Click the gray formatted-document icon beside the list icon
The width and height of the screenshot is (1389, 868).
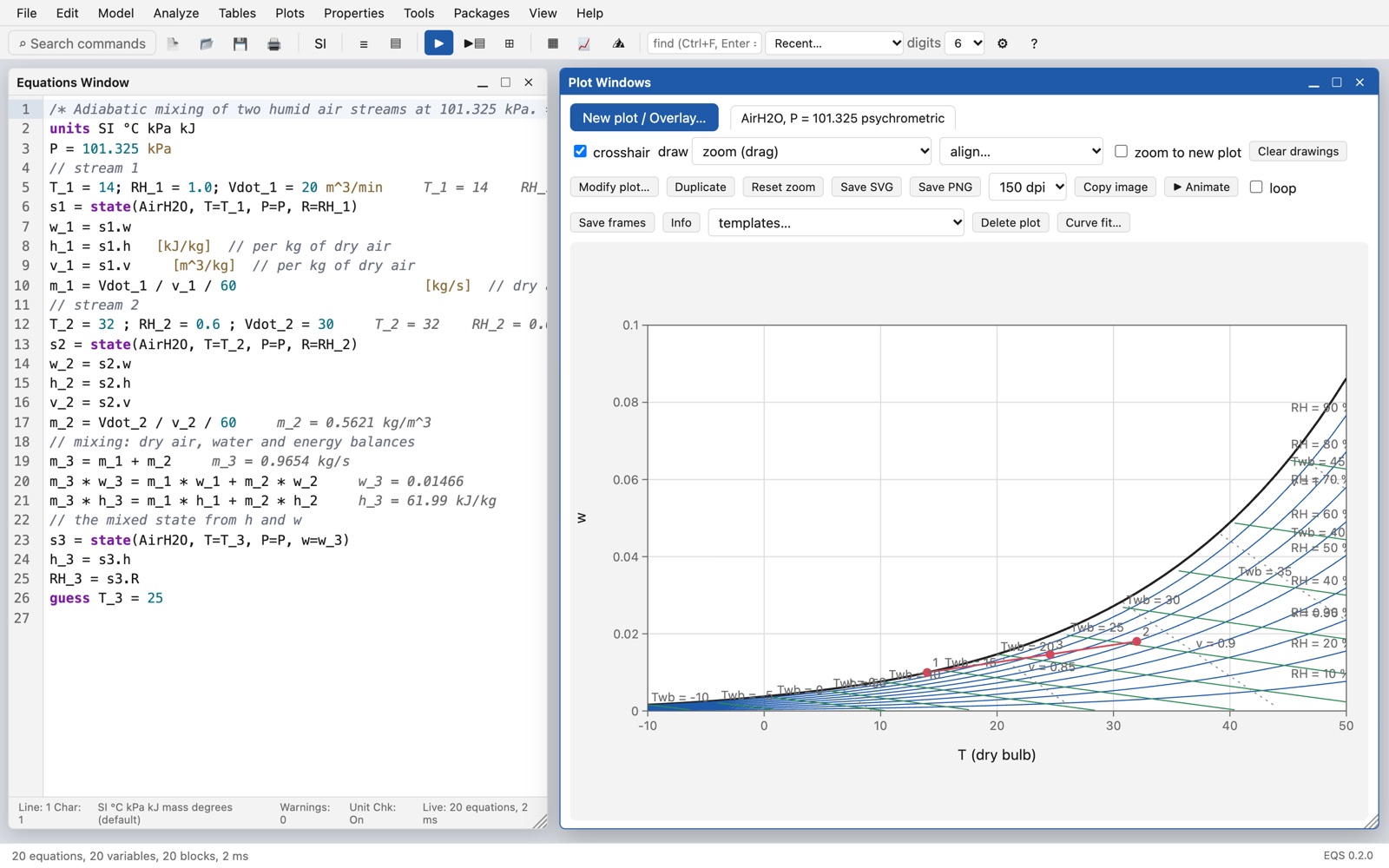click(396, 43)
